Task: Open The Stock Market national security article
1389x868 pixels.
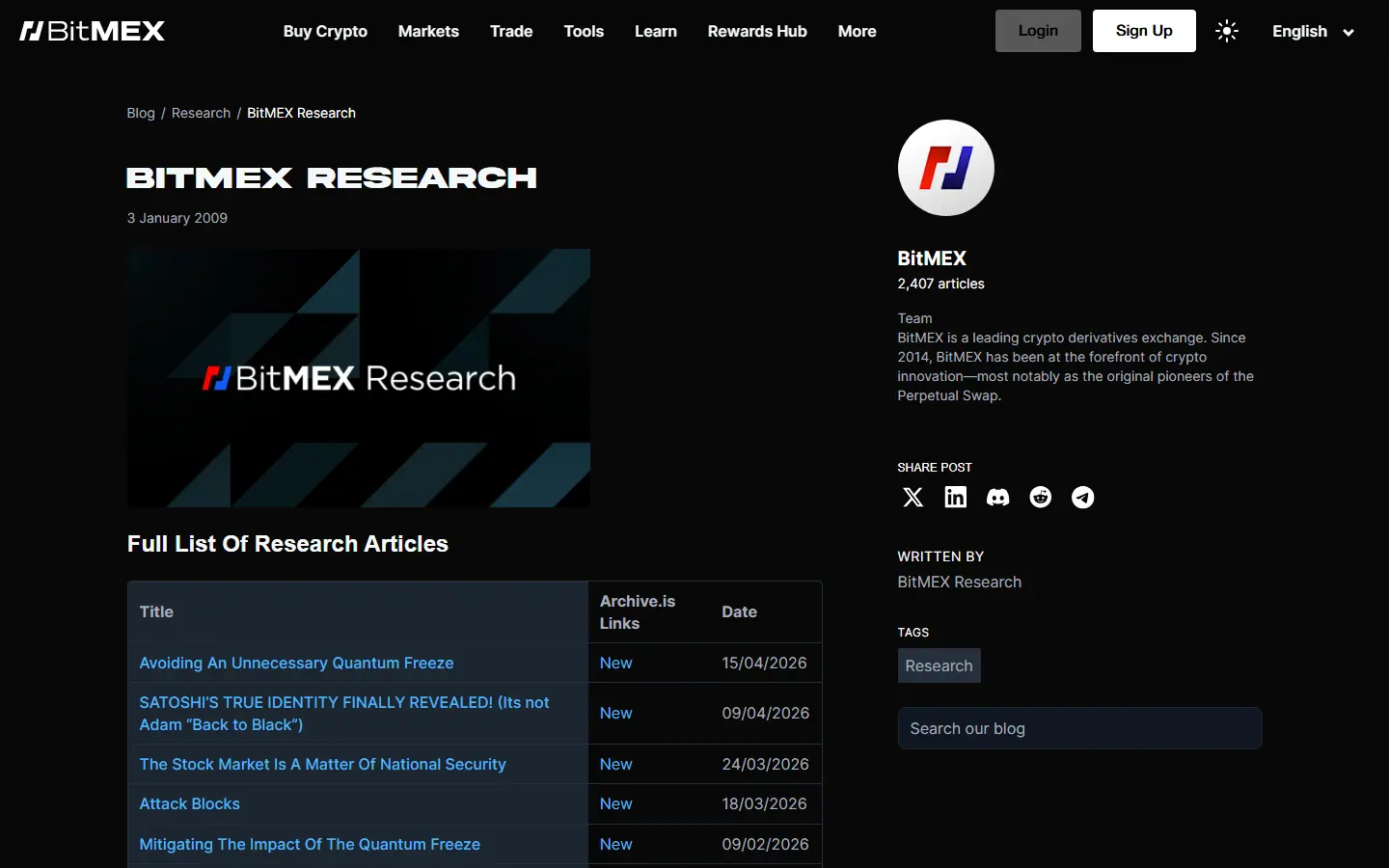Action: point(322,764)
